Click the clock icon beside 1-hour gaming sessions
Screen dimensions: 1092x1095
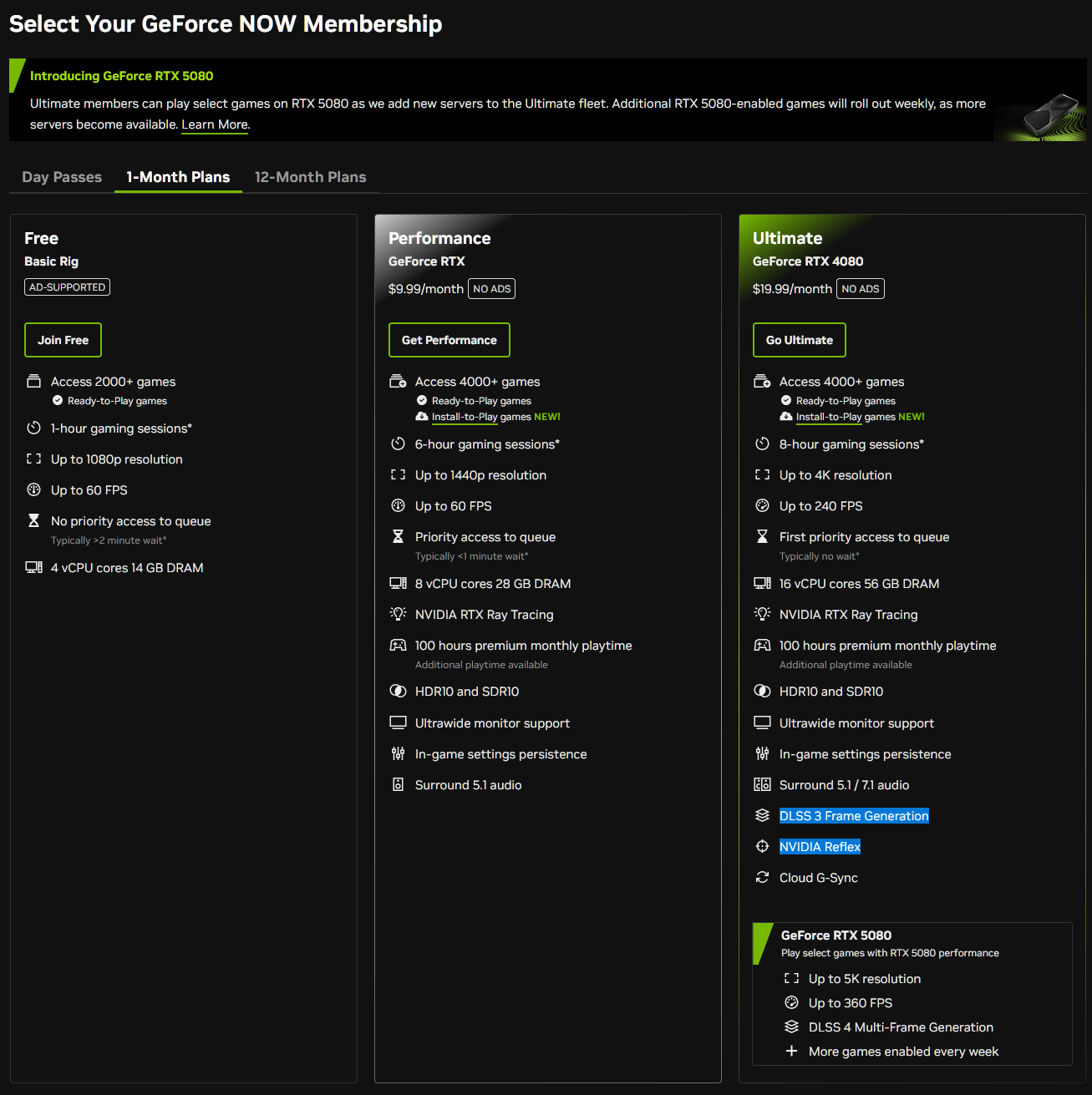[33, 428]
